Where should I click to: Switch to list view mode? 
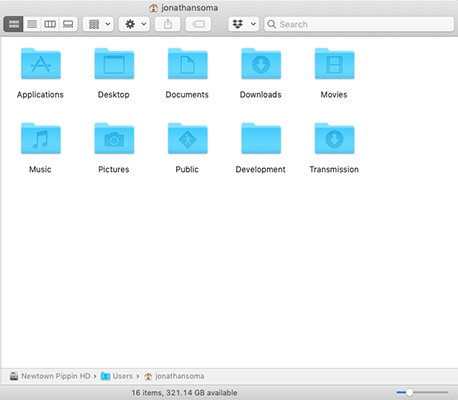(x=32, y=24)
